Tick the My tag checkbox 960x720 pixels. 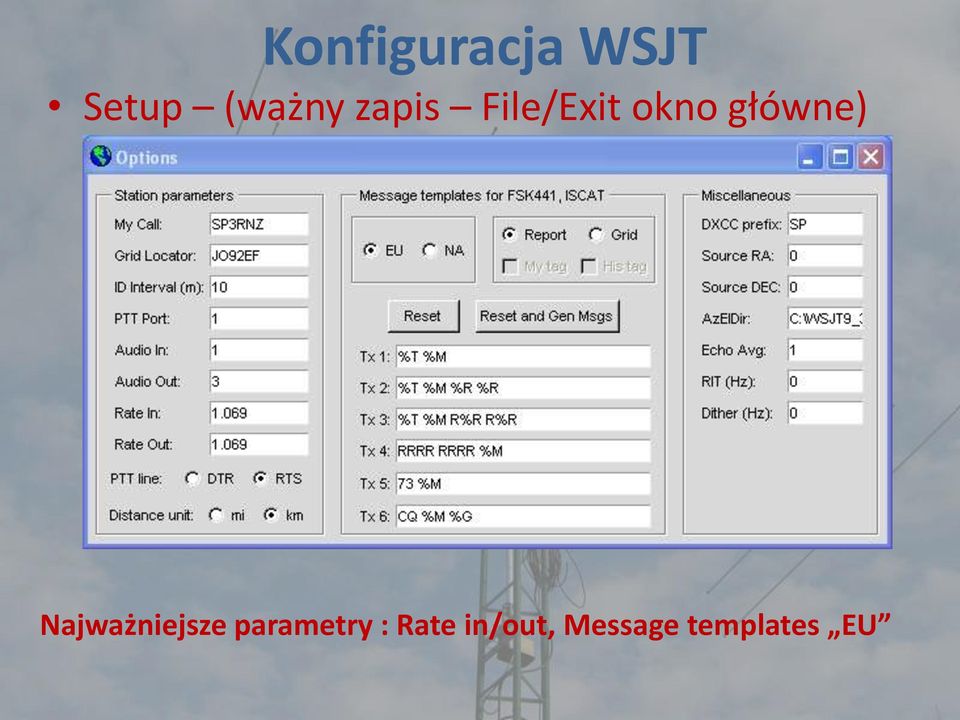[509, 266]
